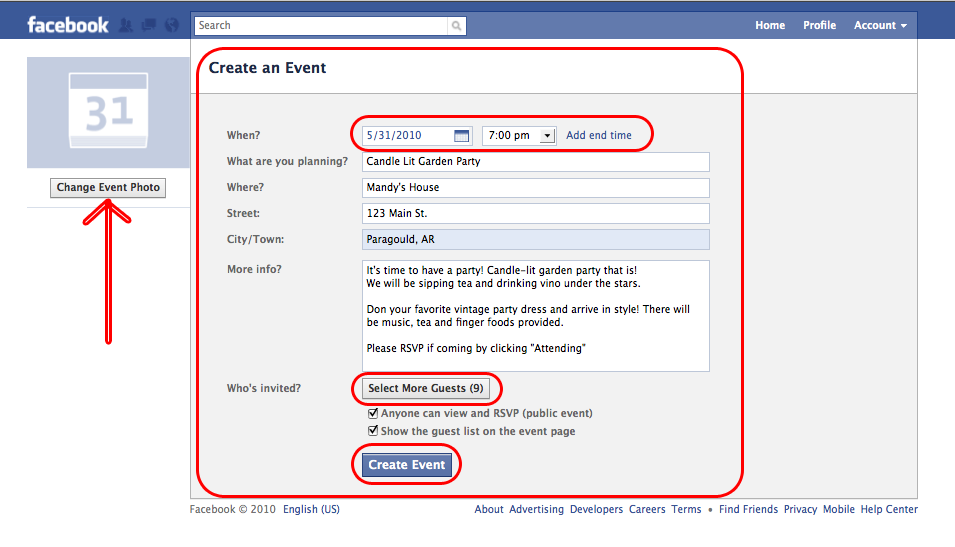Click the Add end time link
The width and height of the screenshot is (955, 547).
(598, 136)
